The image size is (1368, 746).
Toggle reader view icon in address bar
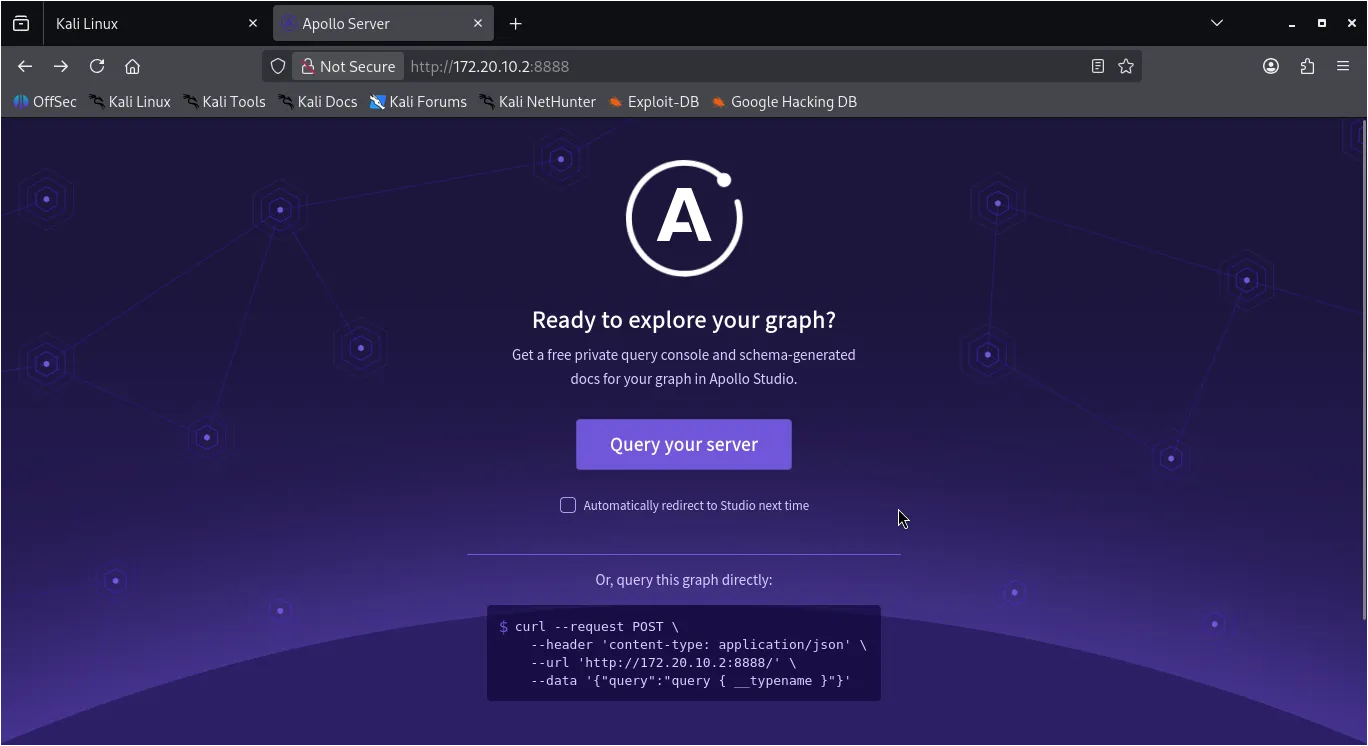coord(1098,66)
